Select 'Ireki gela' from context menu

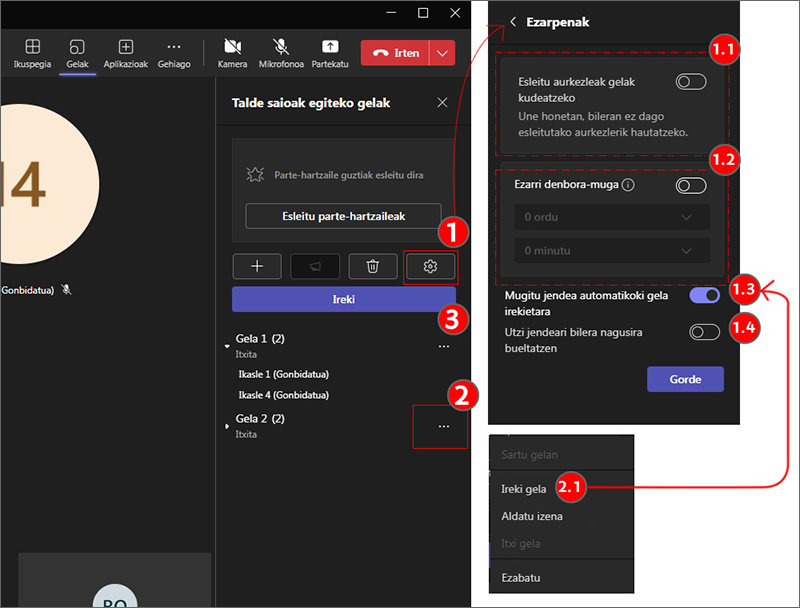click(524, 489)
